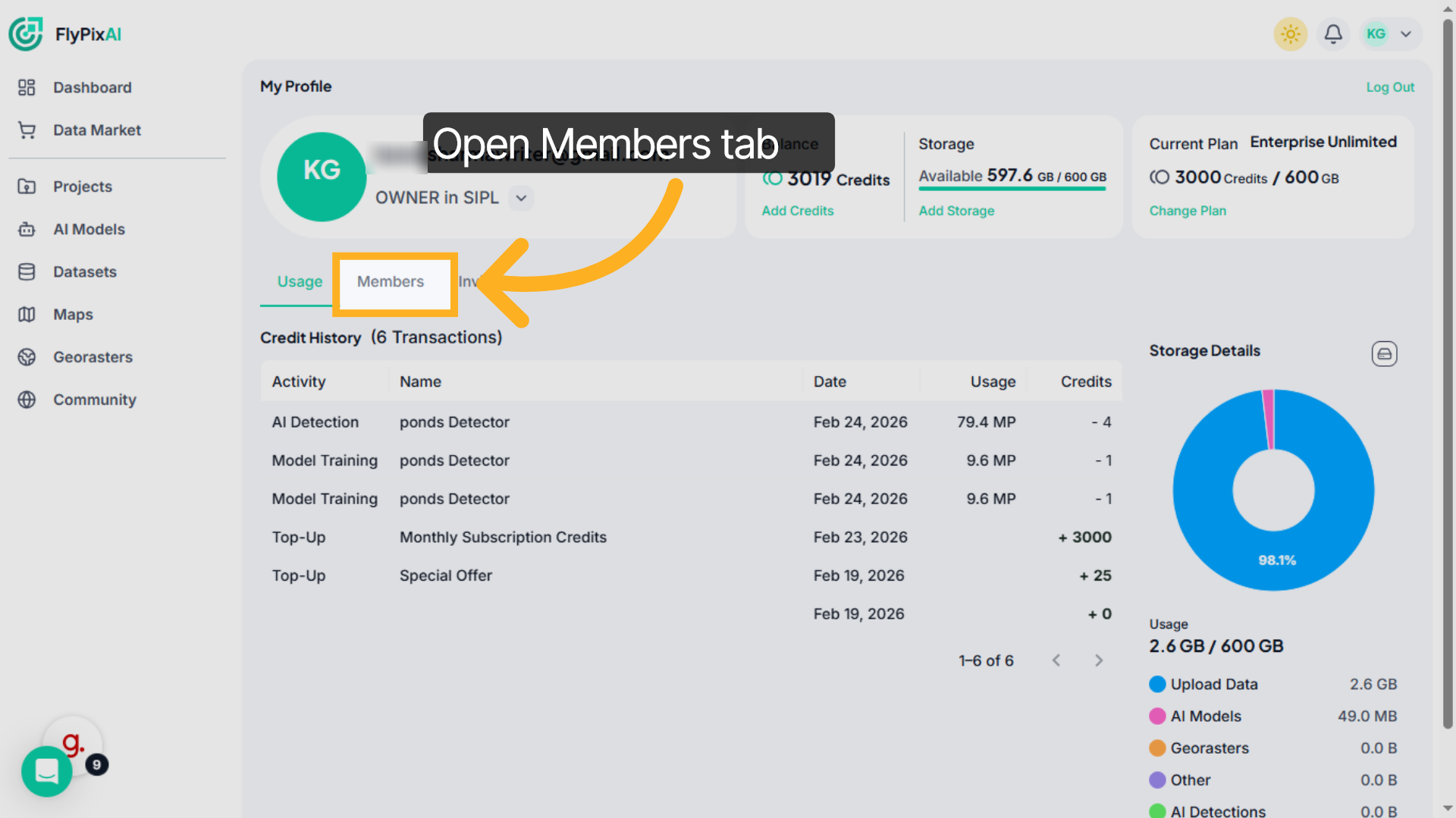Click the Georasters orange legend swatch
This screenshot has width=1456, height=818.
(x=1157, y=748)
